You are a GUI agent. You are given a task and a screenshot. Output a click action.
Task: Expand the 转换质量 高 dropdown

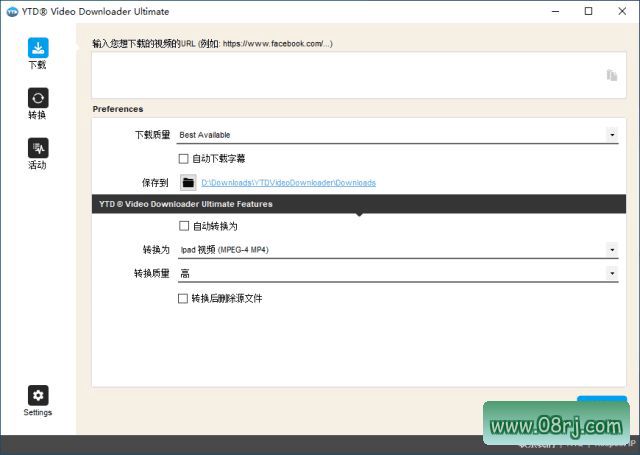[x=612, y=273]
